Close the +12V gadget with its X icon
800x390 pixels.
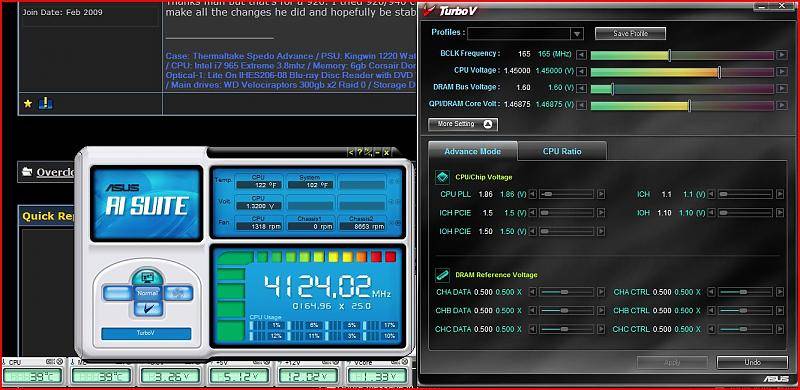click(x=337, y=362)
